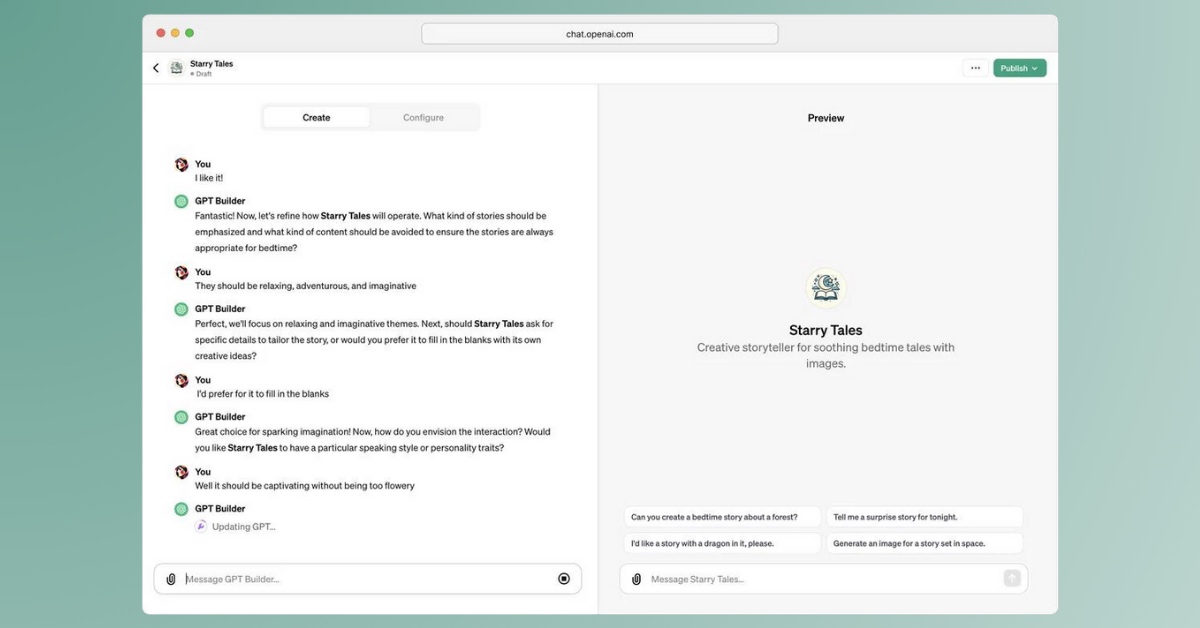1200x628 pixels.
Task: Select "Tell me a surprise story for tonight."
Action: tap(925, 517)
